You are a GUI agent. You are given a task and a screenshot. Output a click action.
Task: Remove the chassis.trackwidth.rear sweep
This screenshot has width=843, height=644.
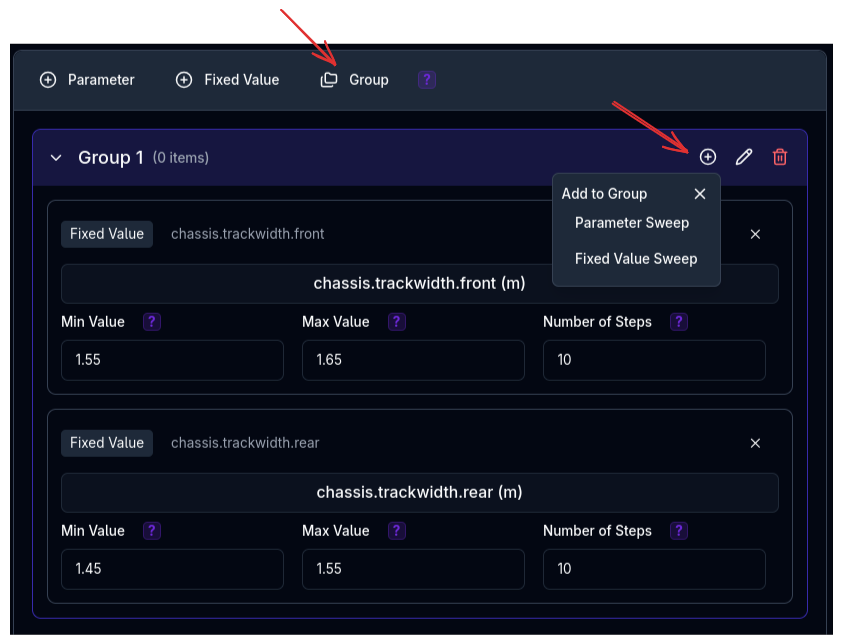pos(755,443)
